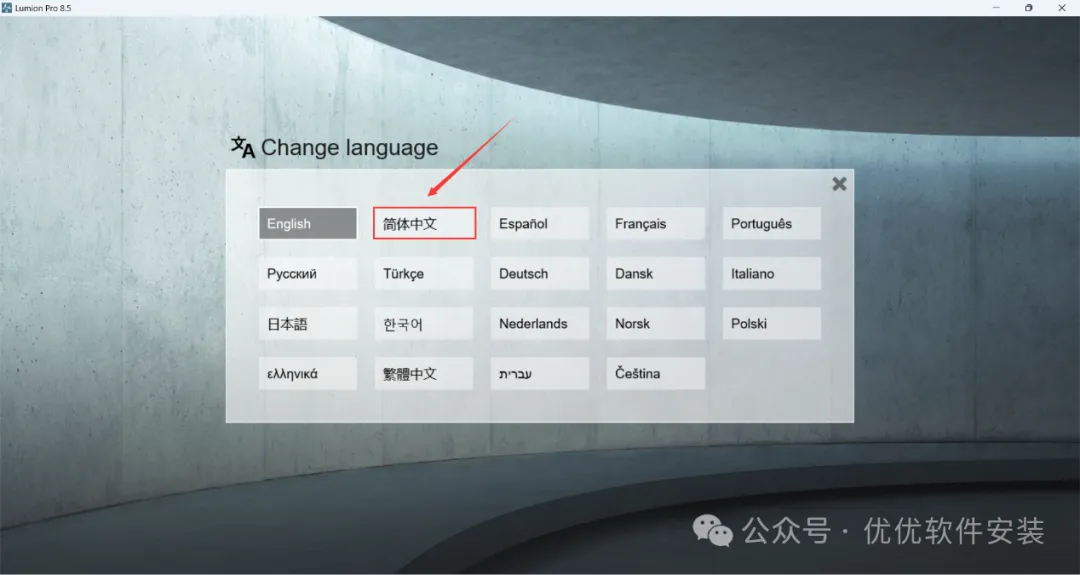Select 日本語 language option
Image resolution: width=1080 pixels, height=575 pixels.
click(x=308, y=324)
